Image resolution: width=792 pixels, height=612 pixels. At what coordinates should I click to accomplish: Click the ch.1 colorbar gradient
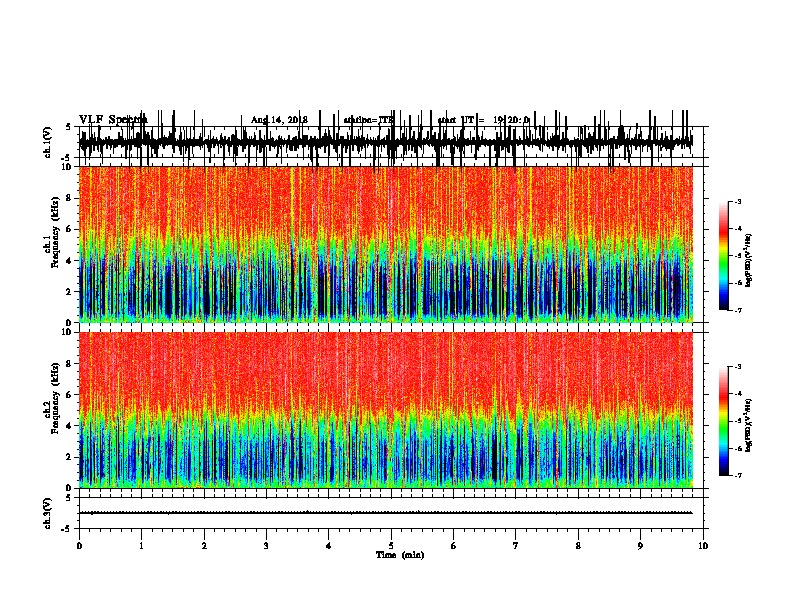[x=724, y=256]
